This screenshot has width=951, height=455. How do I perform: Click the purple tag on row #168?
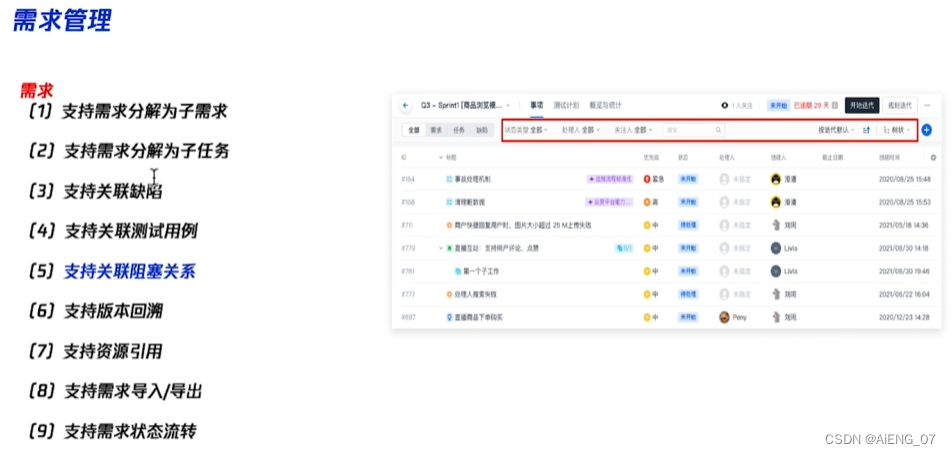(x=609, y=202)
